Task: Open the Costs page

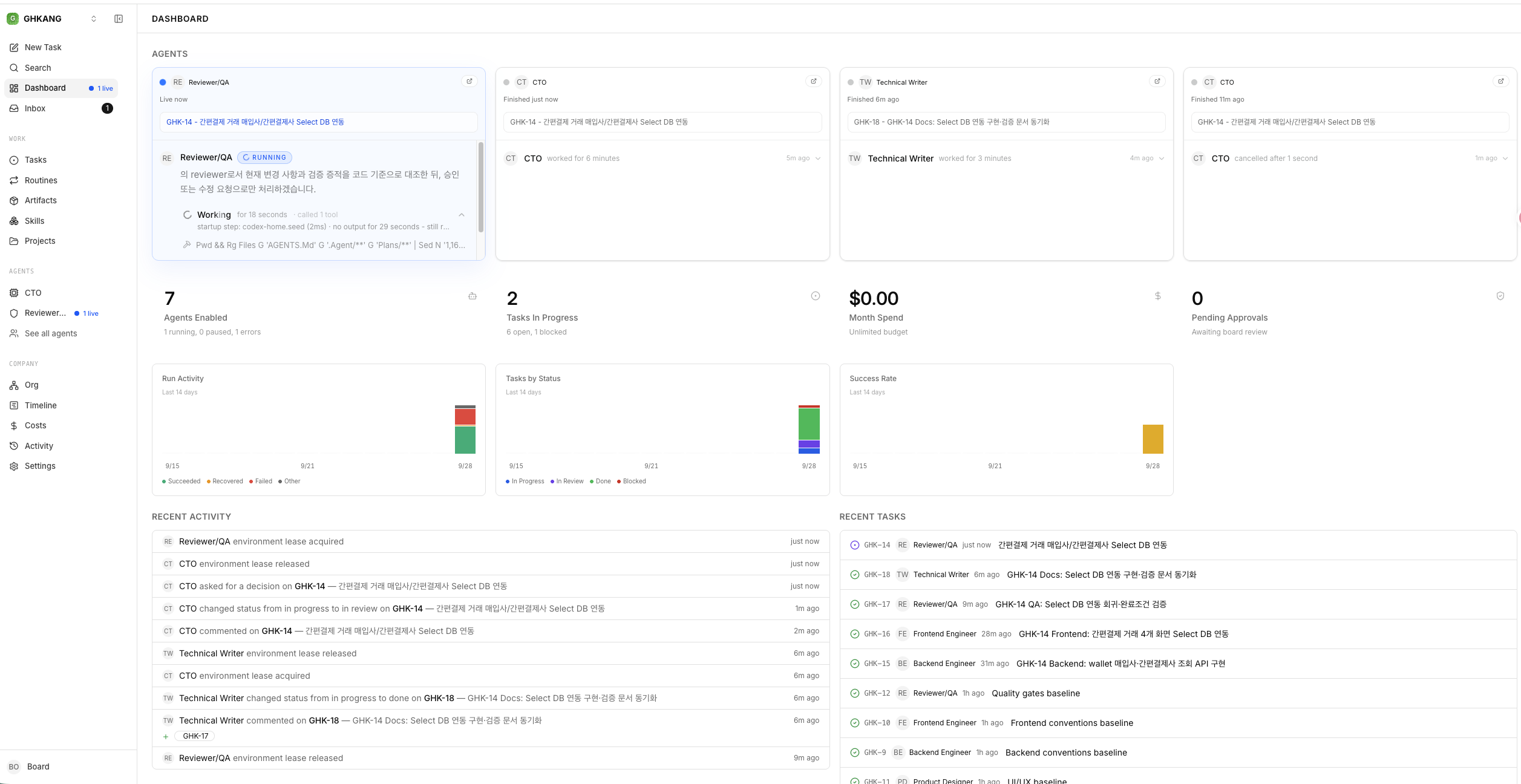Action: [61, 425]
